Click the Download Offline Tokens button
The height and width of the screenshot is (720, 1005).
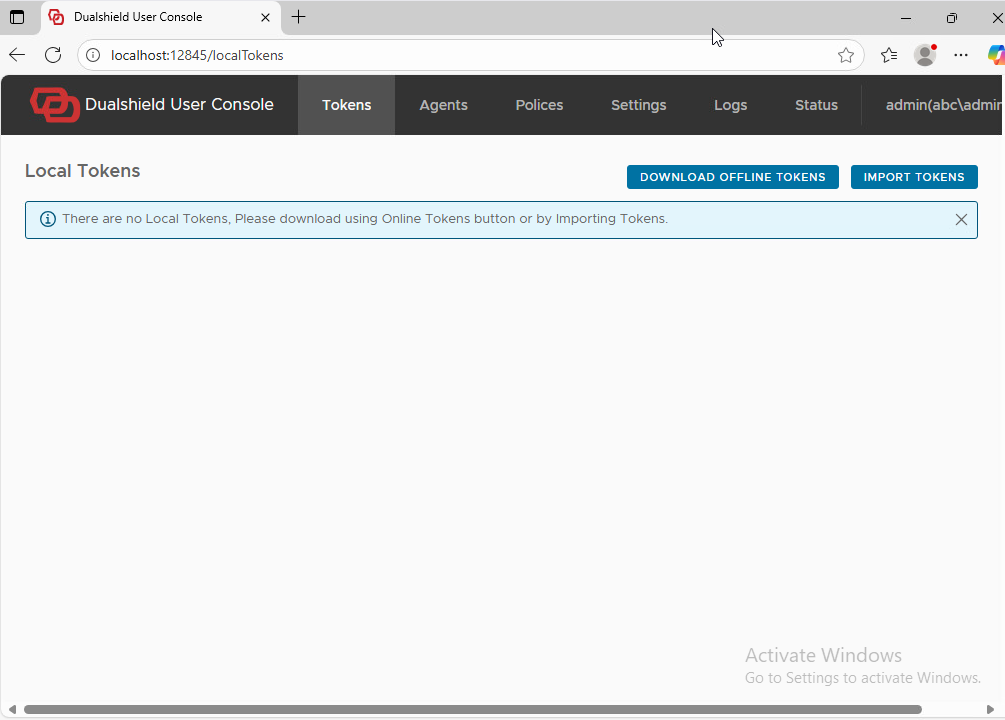[x=732, y=177]
